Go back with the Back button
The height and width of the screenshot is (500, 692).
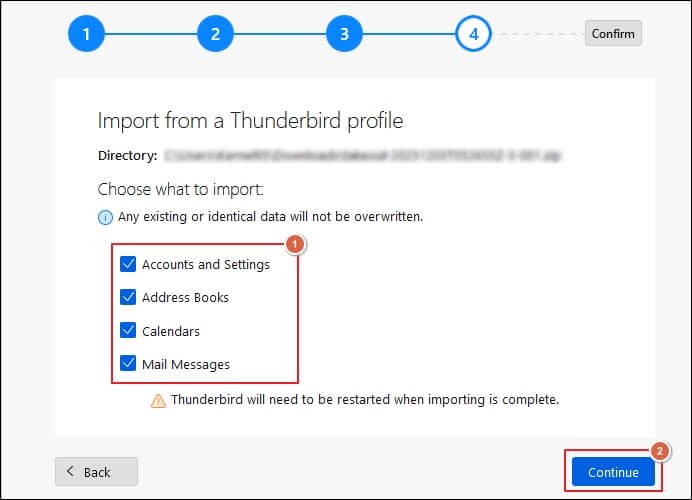[x=96, y=472]
